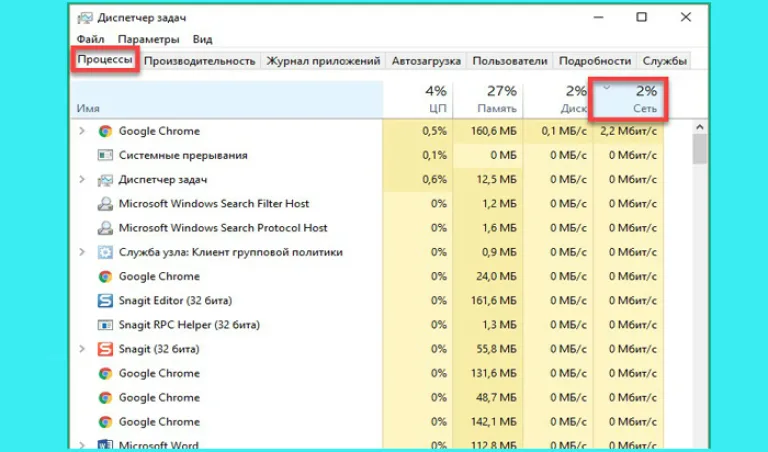Click Chrome icon in the 48,7 МБ row

pos(105,398)
